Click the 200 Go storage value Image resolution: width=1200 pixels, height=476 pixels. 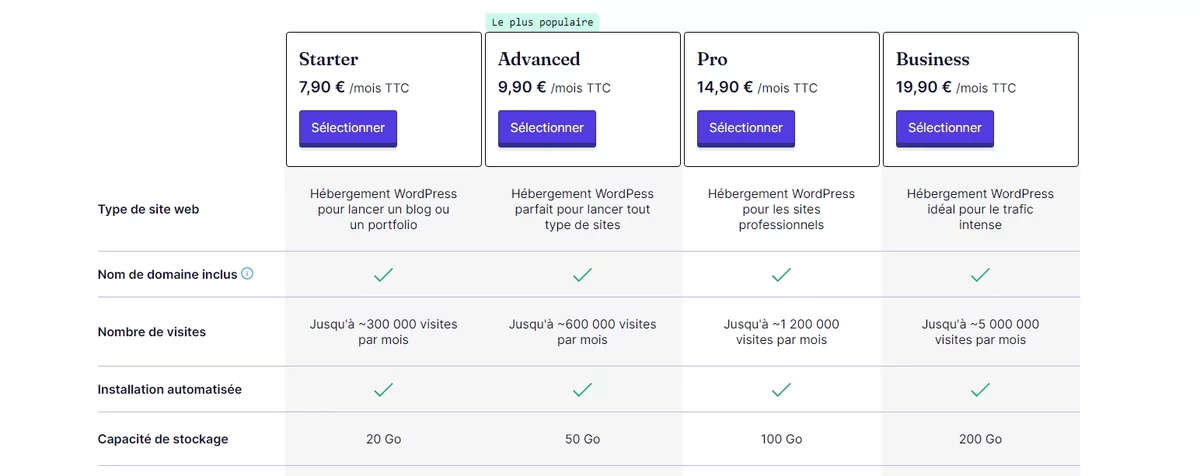point(980,439)
